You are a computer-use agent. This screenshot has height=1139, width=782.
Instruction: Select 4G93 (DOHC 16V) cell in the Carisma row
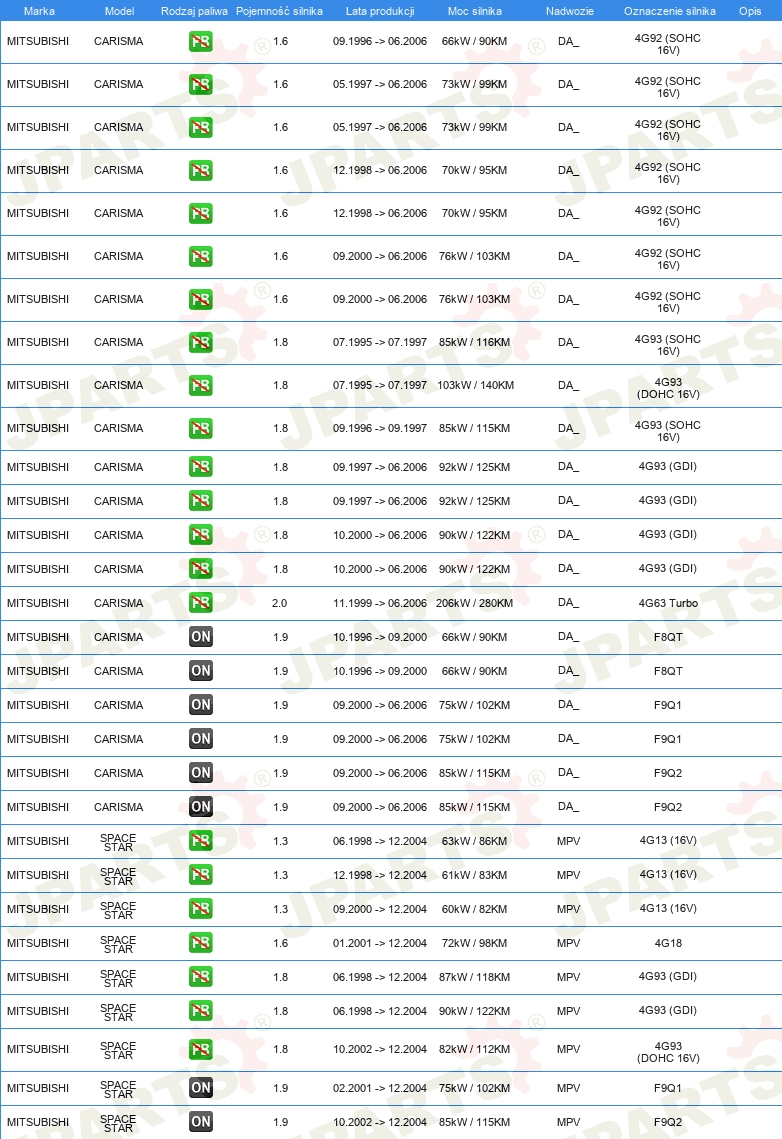tap(668, 388)
